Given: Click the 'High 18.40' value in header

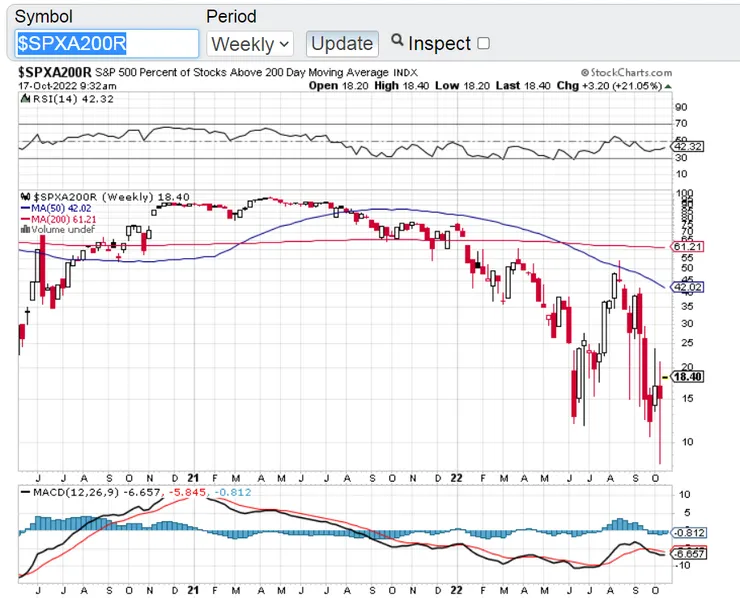Looking at the screenshot, I should (x=402, y=86).
